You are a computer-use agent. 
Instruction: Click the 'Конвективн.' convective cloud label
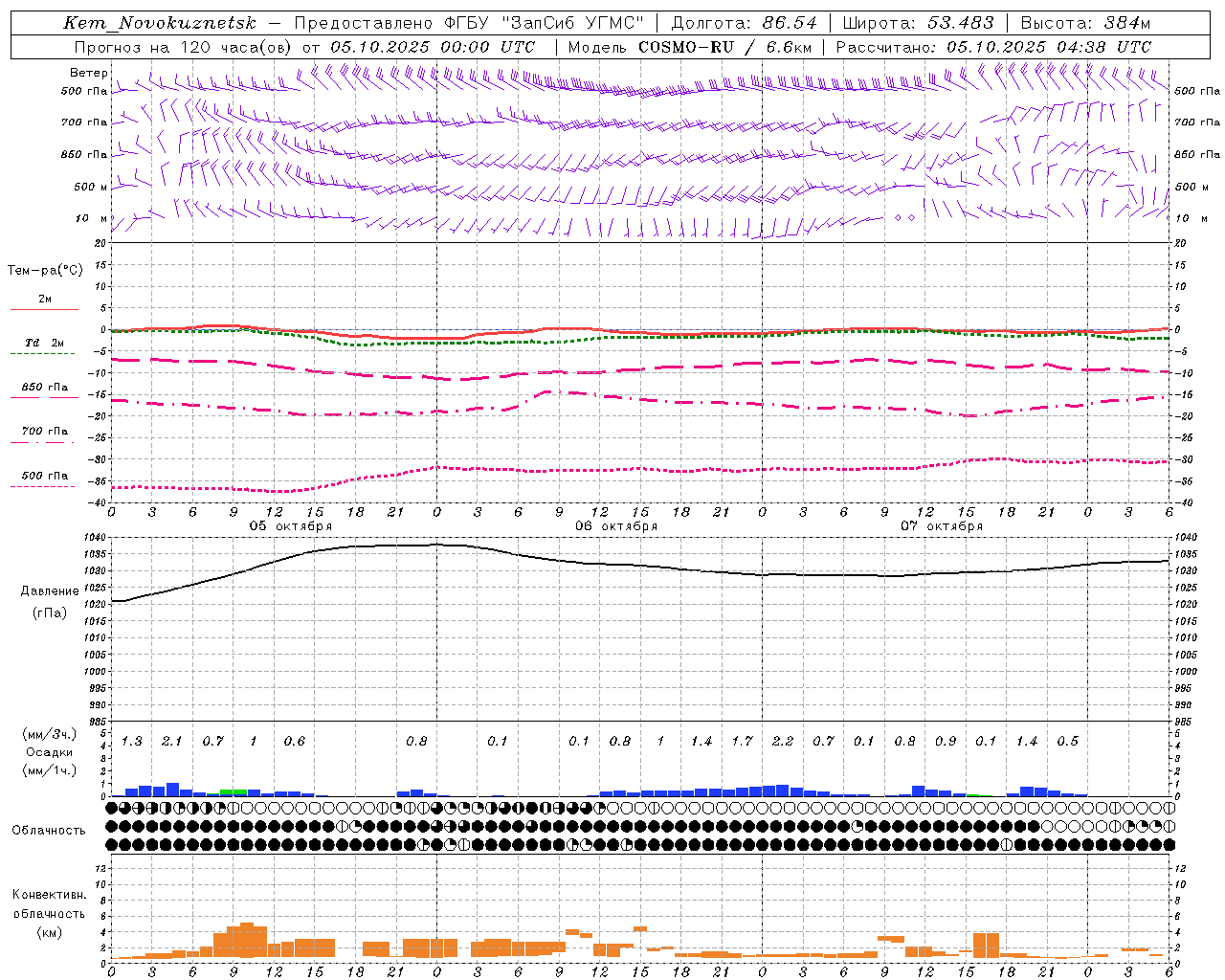[49, 895]
